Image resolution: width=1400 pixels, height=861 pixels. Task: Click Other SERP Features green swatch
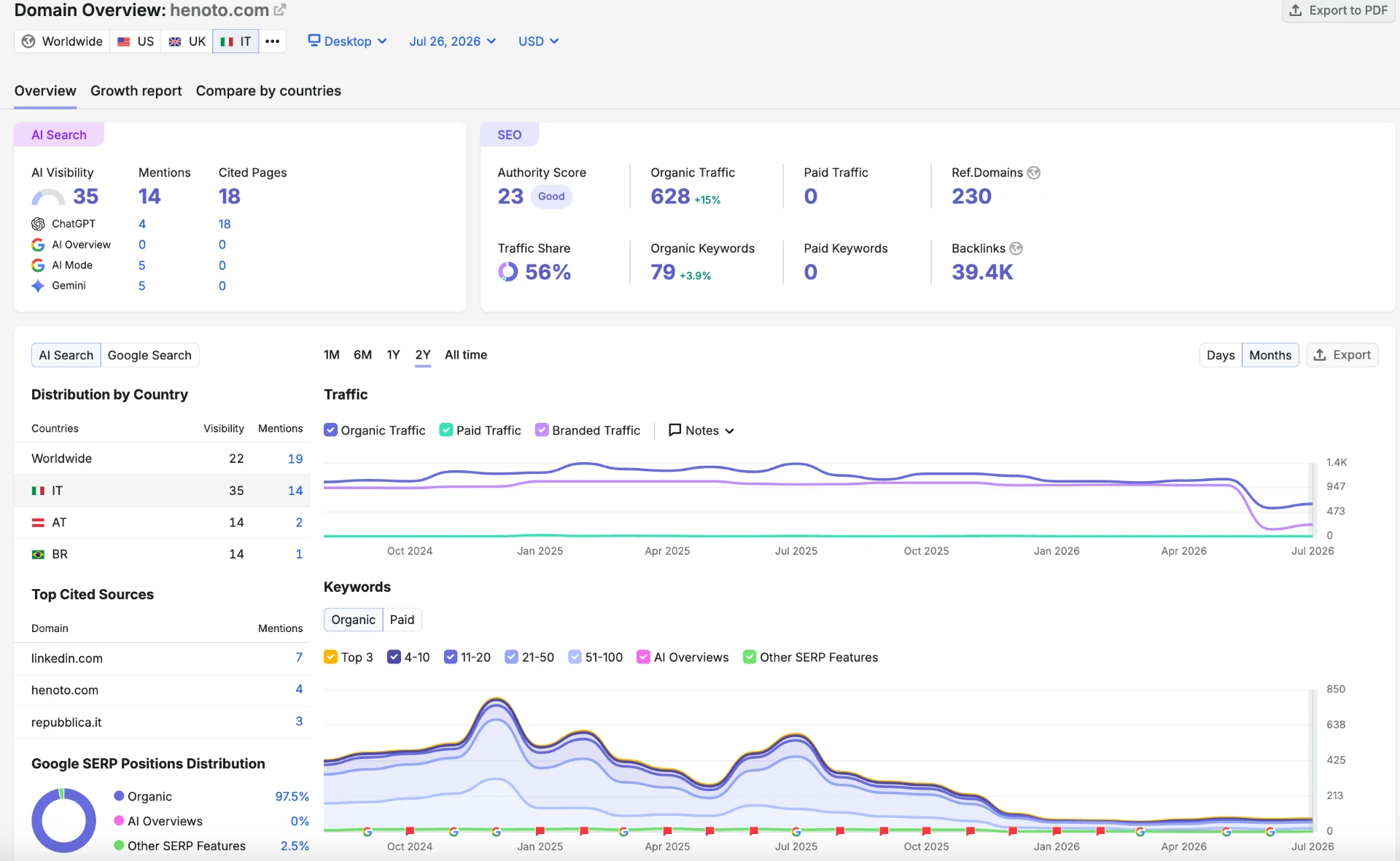point(119,846)
